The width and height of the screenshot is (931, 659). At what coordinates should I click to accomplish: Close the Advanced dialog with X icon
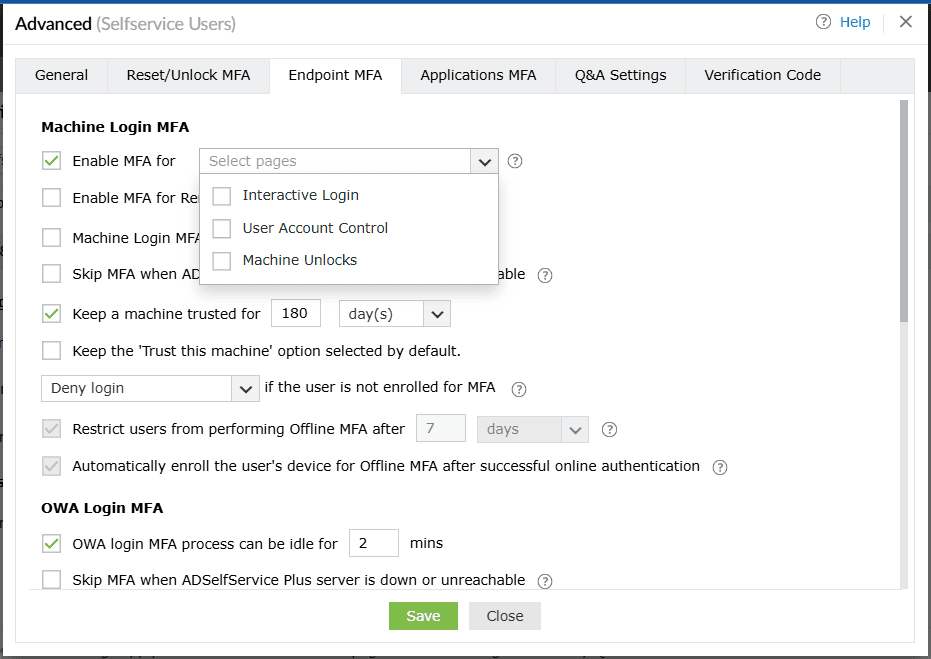[x=906, y=22]
